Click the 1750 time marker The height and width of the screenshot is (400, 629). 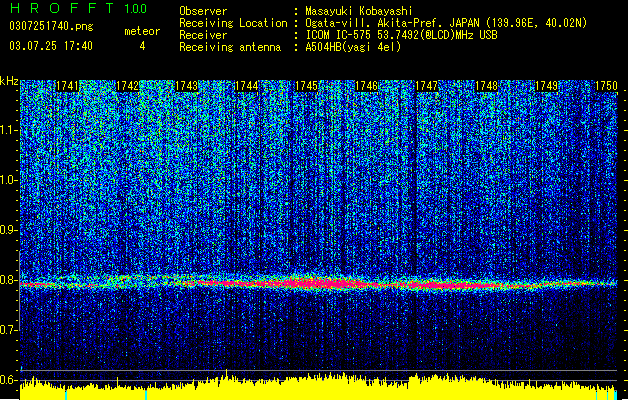pyautogui.click(x=606, y=86)
